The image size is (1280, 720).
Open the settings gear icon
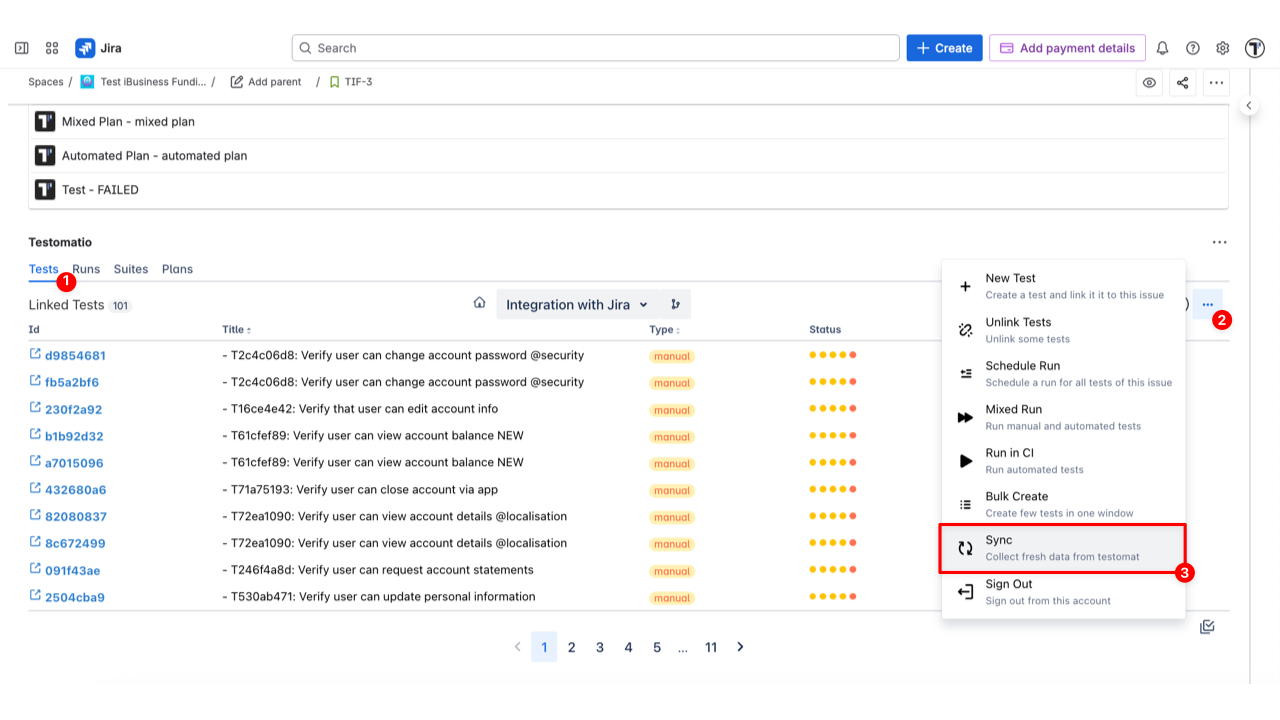pos(1222,48)
